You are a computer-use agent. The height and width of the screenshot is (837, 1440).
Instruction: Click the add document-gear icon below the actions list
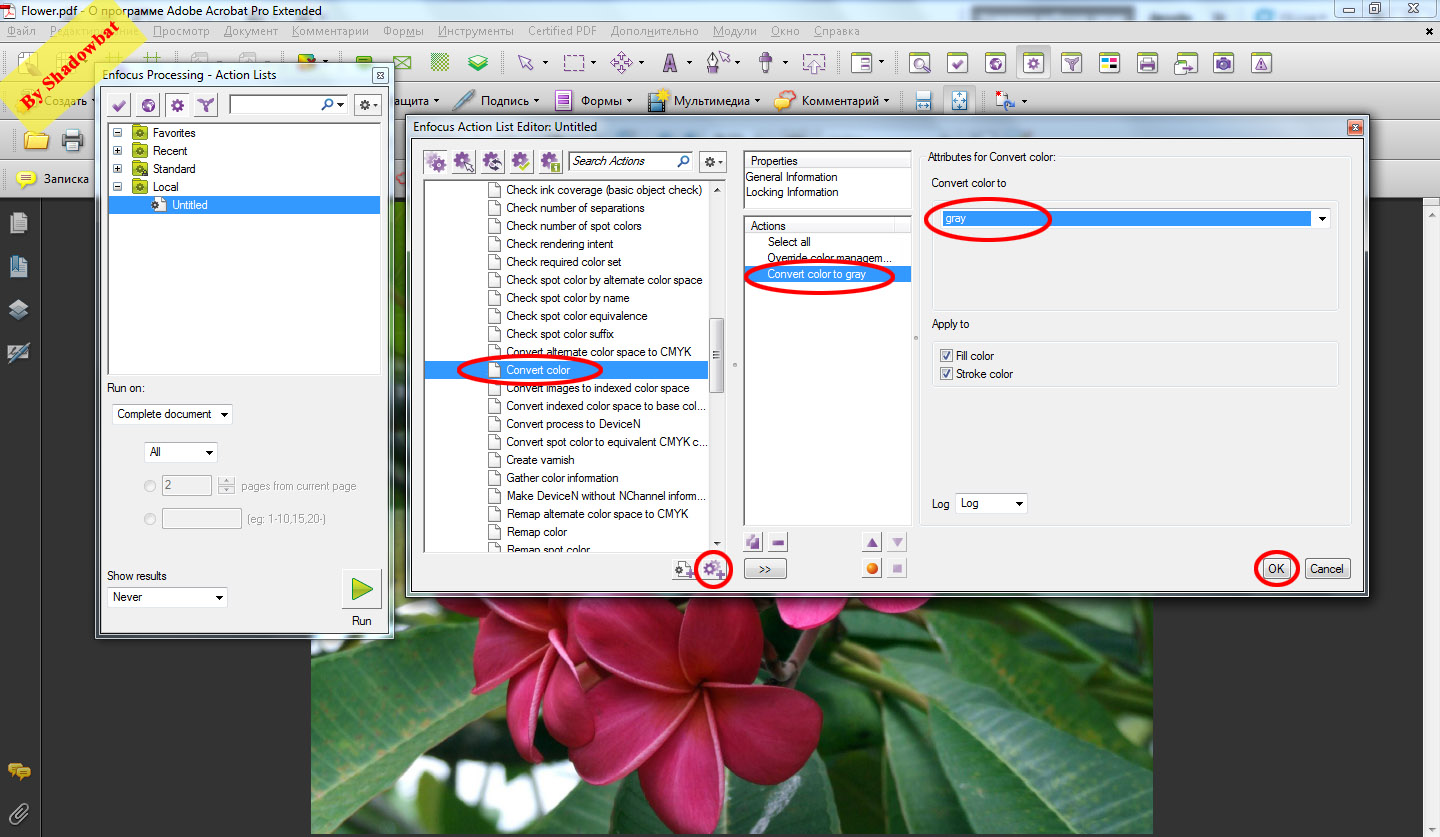pos(685,570)
